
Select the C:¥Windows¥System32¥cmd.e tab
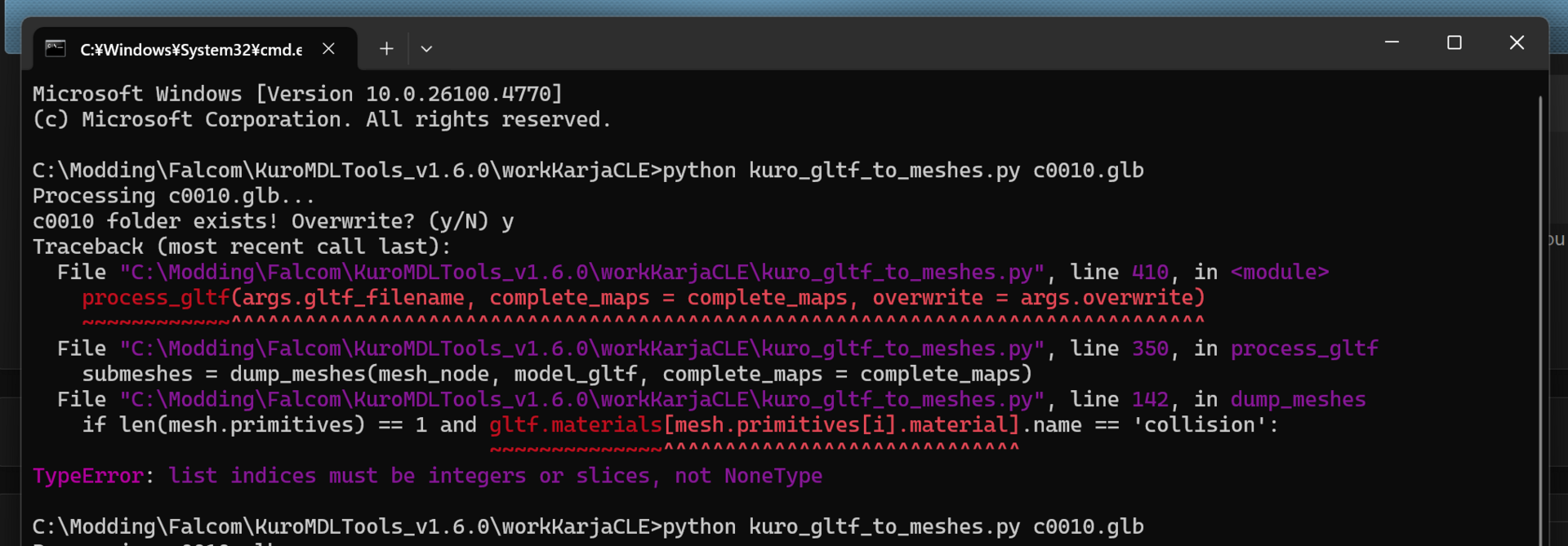pos(191,50)
